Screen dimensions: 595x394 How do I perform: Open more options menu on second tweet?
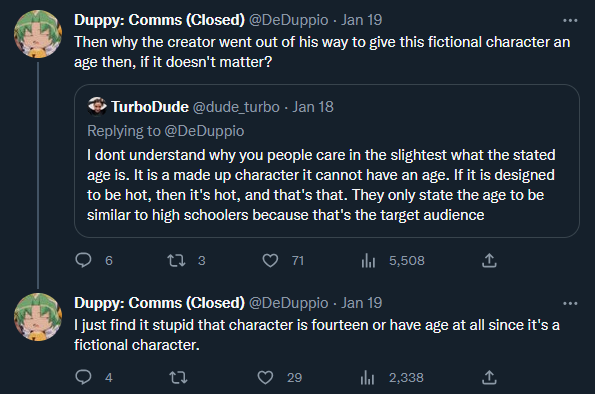tap(570, 303)
